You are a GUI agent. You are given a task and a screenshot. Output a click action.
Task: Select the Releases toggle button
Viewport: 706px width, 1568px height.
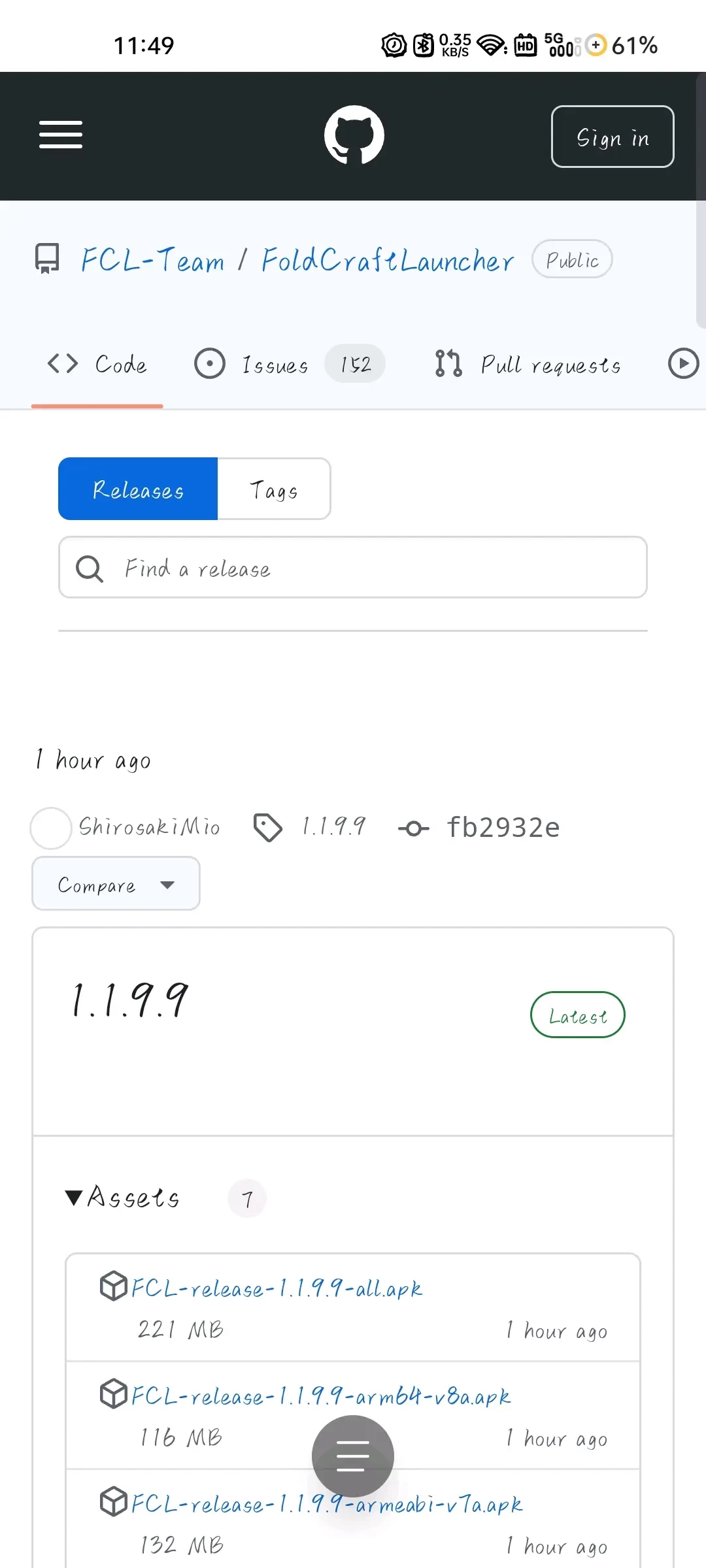click(138, 489)
